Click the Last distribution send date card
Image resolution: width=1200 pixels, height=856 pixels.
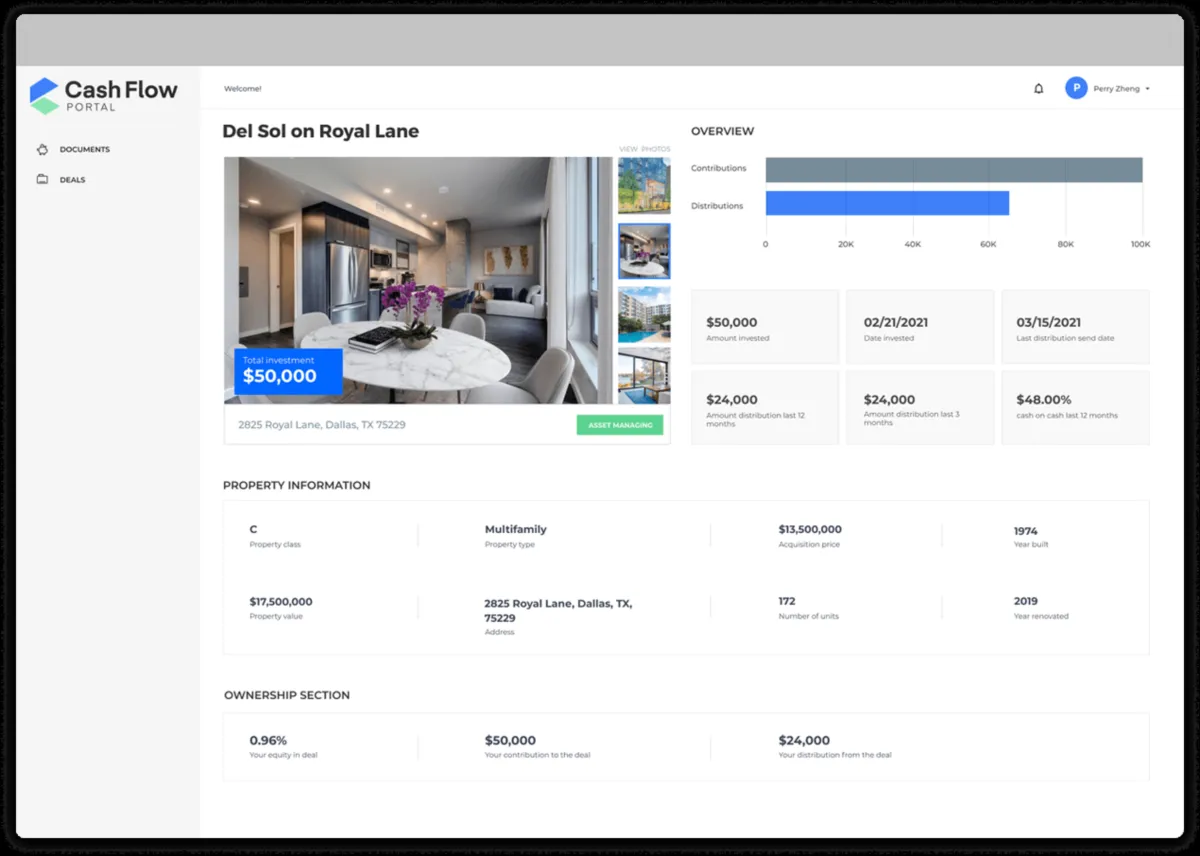tap(1075, 326)
